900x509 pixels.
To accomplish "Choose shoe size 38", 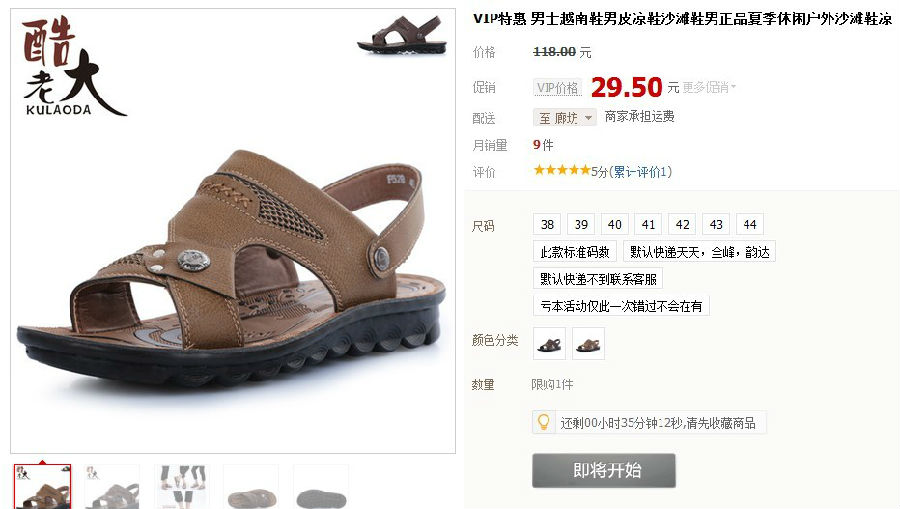I will (x=547, y=224).
